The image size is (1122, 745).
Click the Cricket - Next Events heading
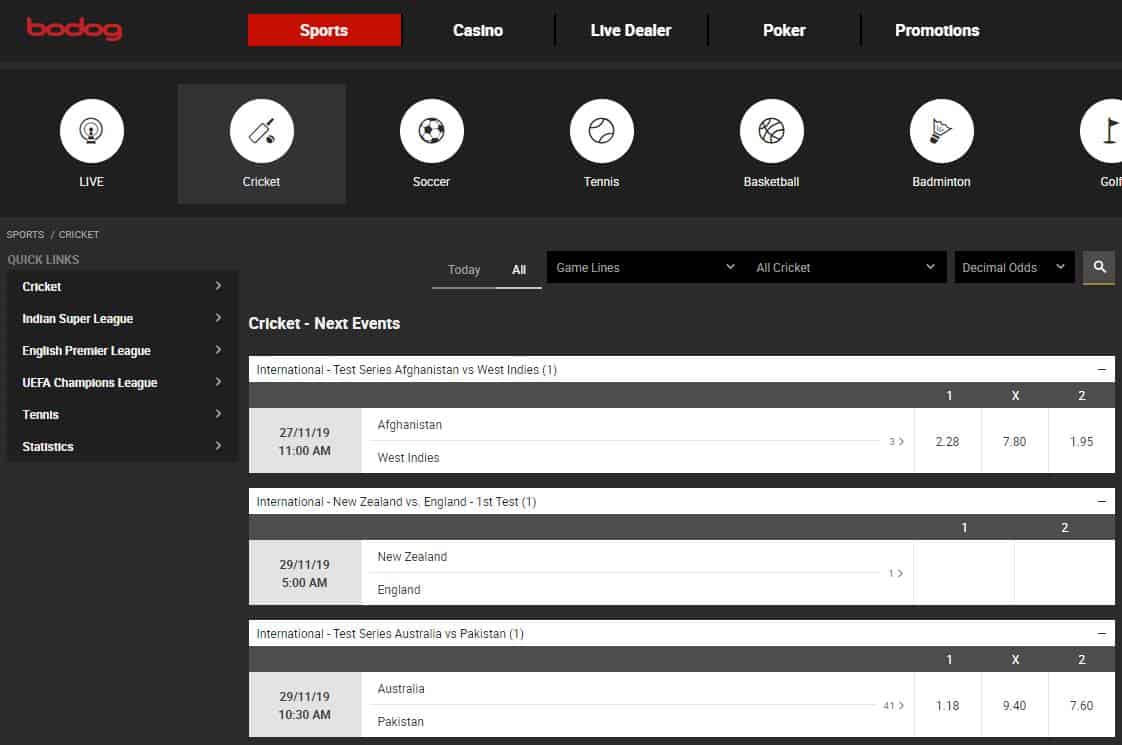point(324,323)
